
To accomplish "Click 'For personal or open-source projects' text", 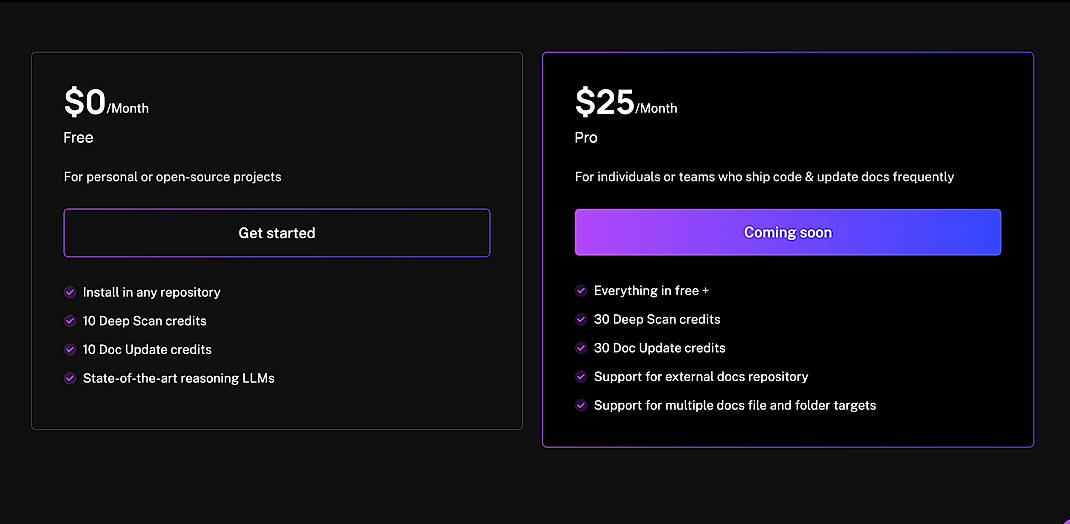I will pos(173,177).
